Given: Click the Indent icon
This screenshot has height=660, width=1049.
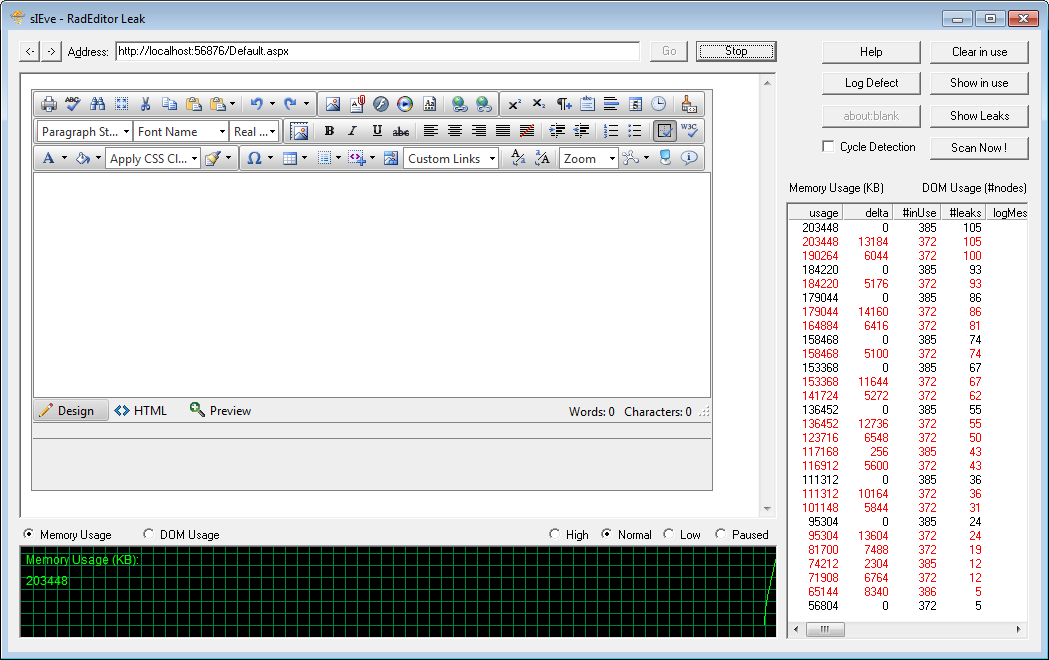Looking at the screenshot, I should pyautogui.click(x=557, y=131).
